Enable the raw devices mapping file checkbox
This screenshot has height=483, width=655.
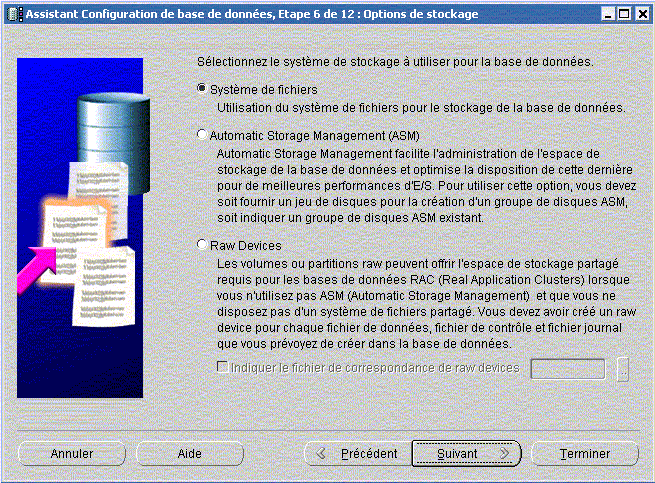(223, 368)
